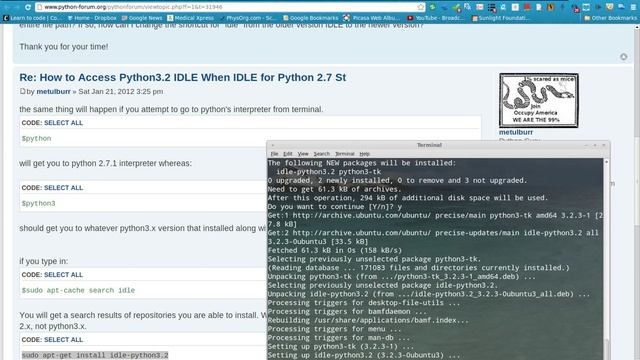Click the 'Processing triggers for man-db ...' line
The height and width of the screenshot is (360, 640).
pos(339,338)
